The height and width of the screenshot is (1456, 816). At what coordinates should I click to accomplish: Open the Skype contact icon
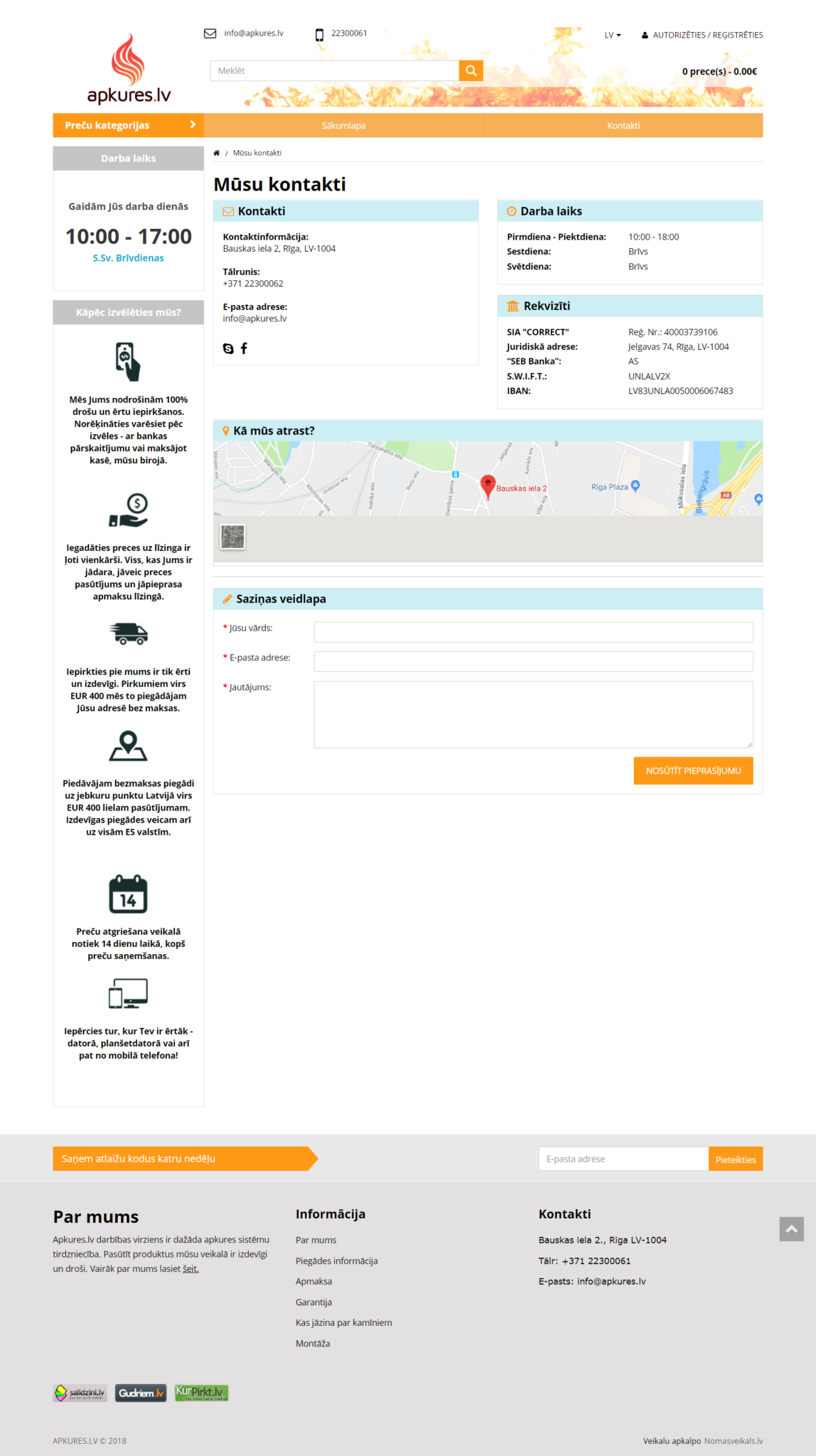228,348
